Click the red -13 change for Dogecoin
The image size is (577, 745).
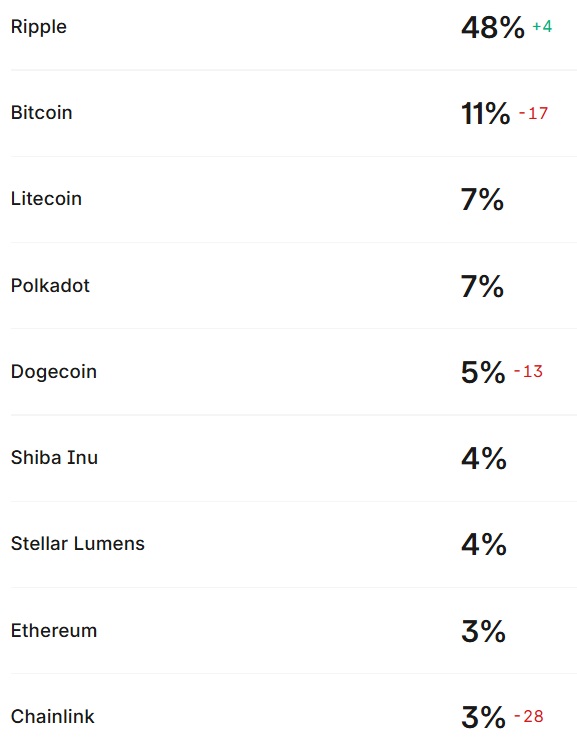[x=529, y=371]
